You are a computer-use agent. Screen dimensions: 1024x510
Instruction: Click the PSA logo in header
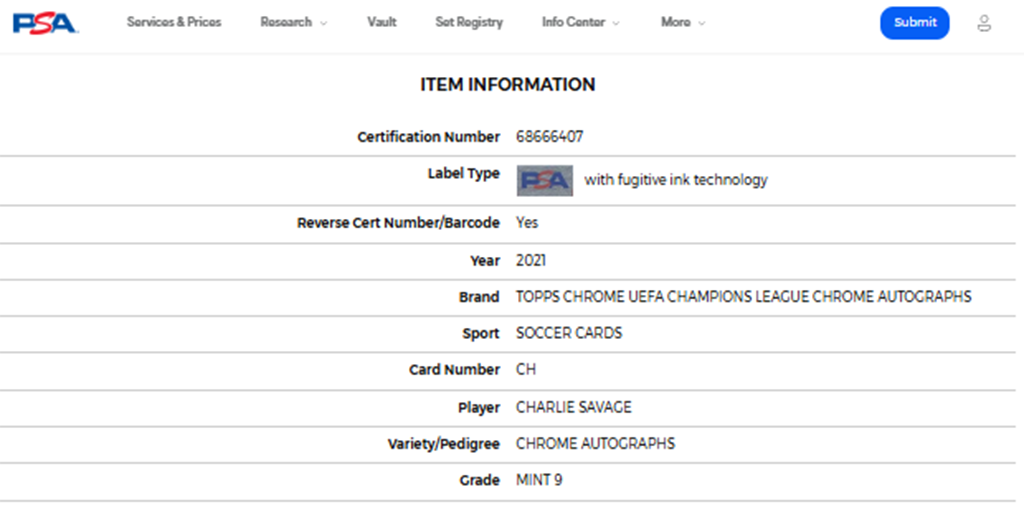click(x=45, y=22)
